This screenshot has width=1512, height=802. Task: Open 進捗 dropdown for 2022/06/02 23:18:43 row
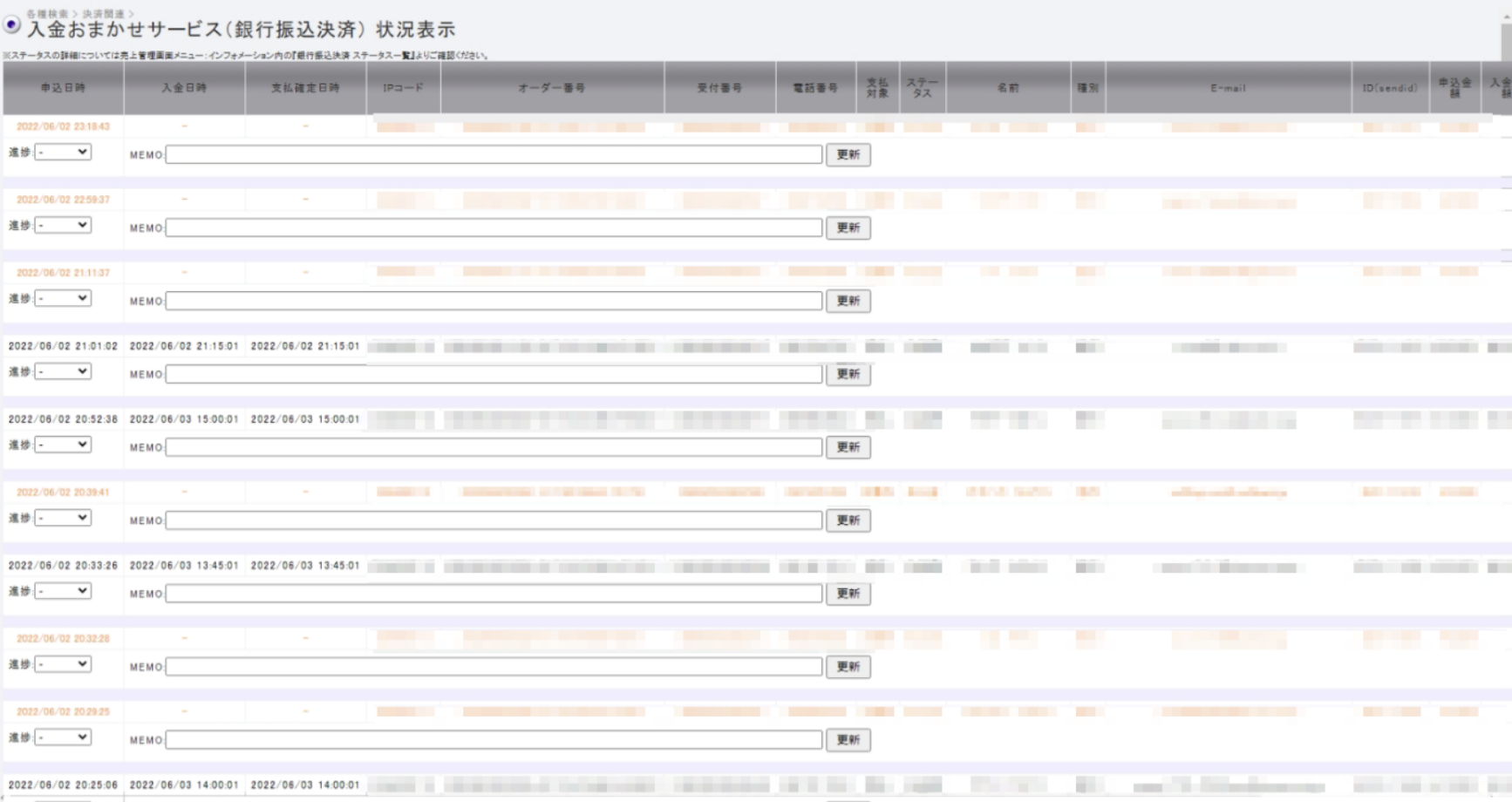click(x=63, y=152)
